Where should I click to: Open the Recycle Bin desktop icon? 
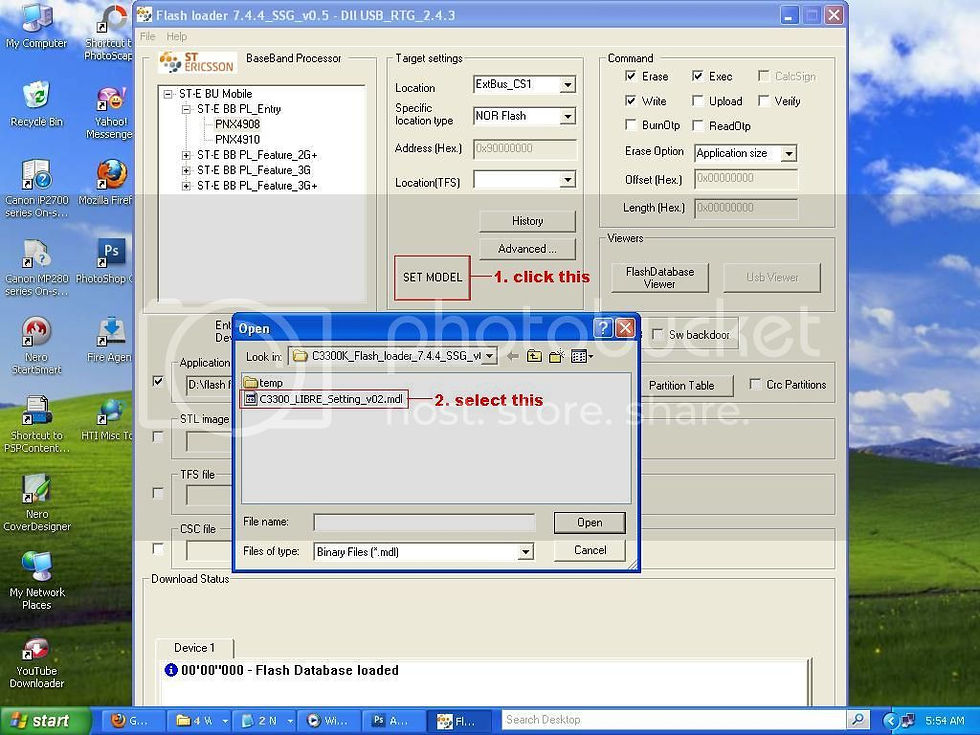tap(36, 103)
